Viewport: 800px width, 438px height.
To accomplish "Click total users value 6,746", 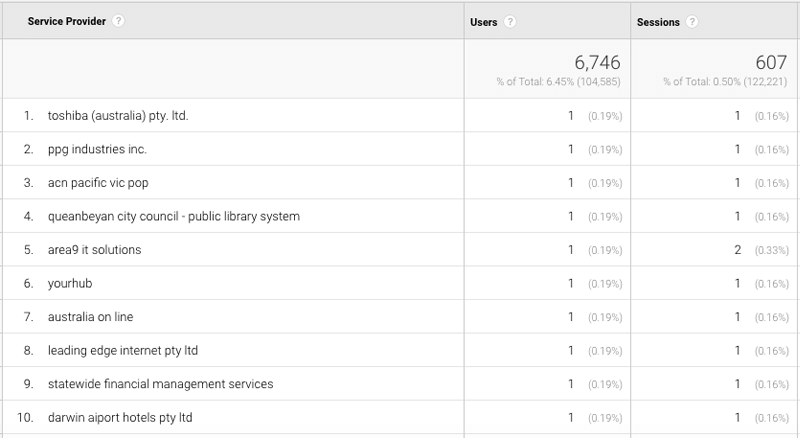I will [x=597, y=63].
